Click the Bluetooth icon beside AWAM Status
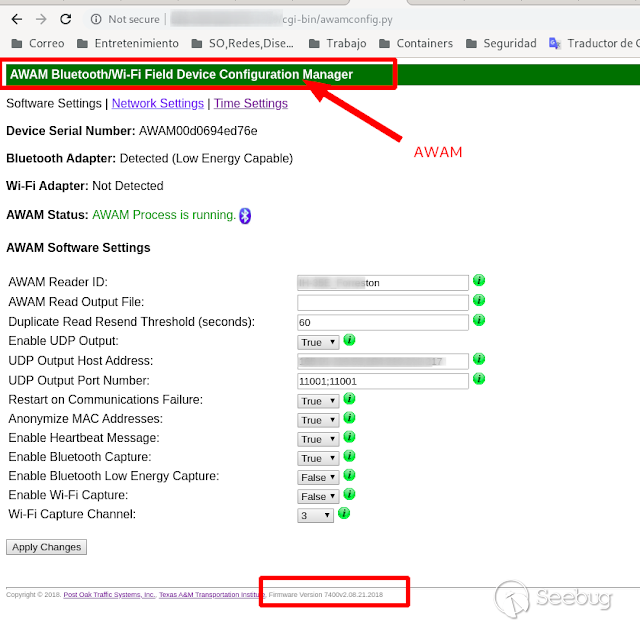 (245, 216)
